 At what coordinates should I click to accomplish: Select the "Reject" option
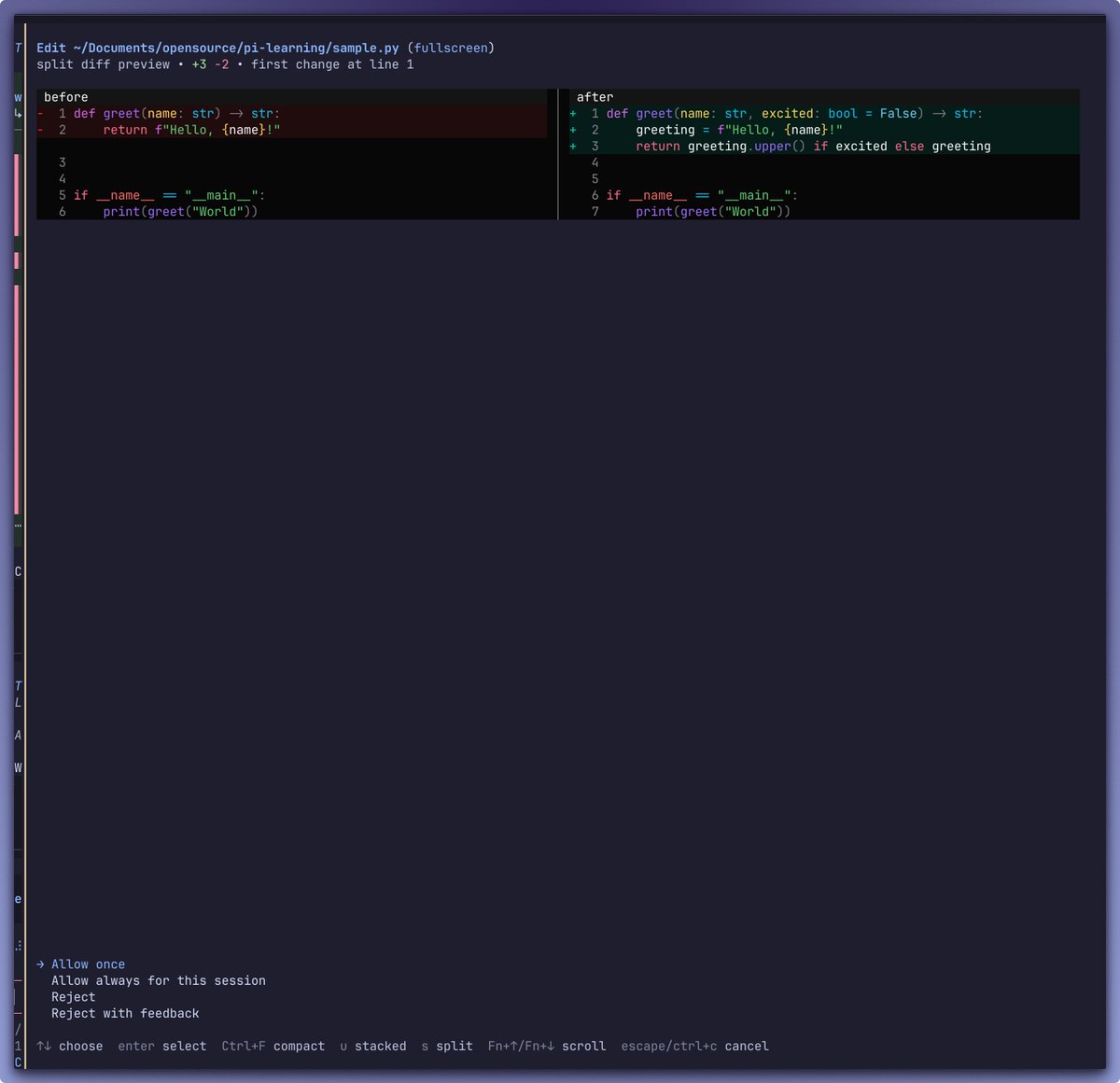point(74,997)
